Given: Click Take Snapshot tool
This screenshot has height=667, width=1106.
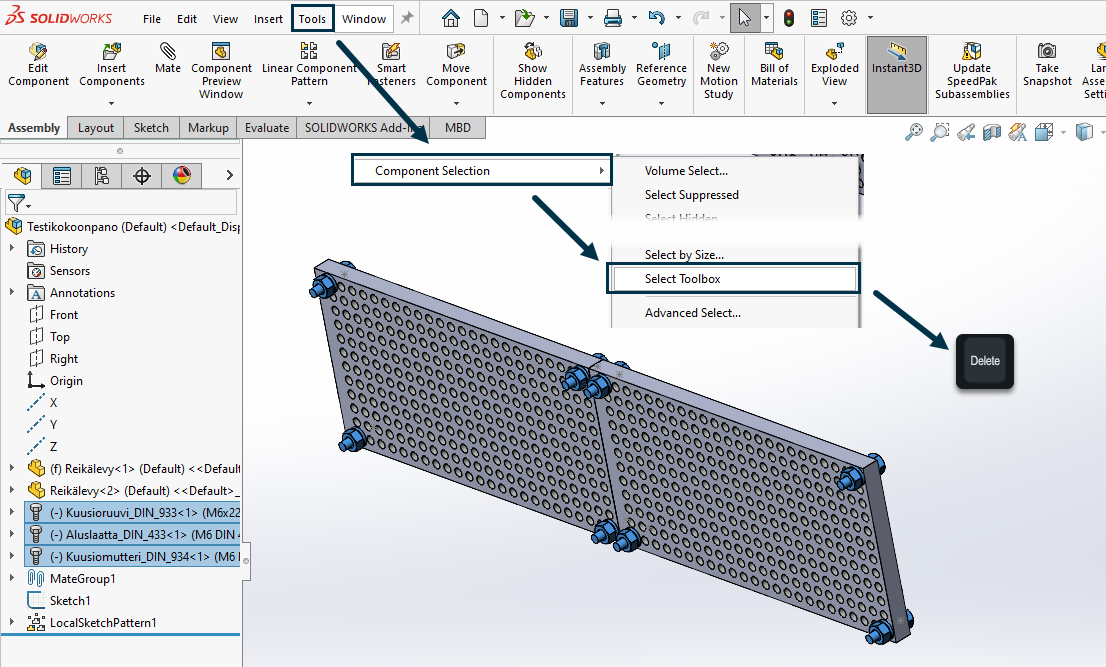Looking at the screenshot, I should pyautogui.click(x=1047, y=65).
